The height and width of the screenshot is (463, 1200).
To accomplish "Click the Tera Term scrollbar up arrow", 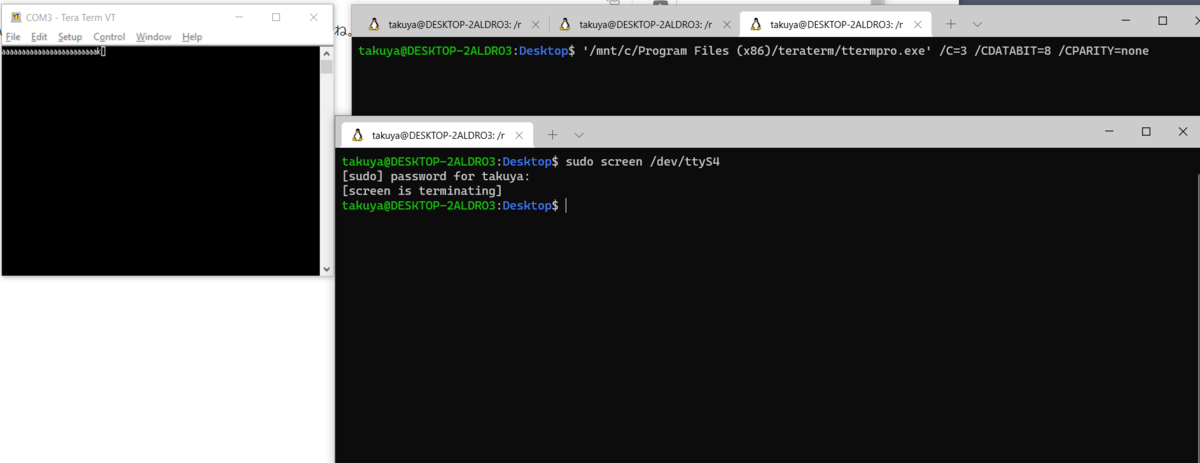I will [326, 52].
